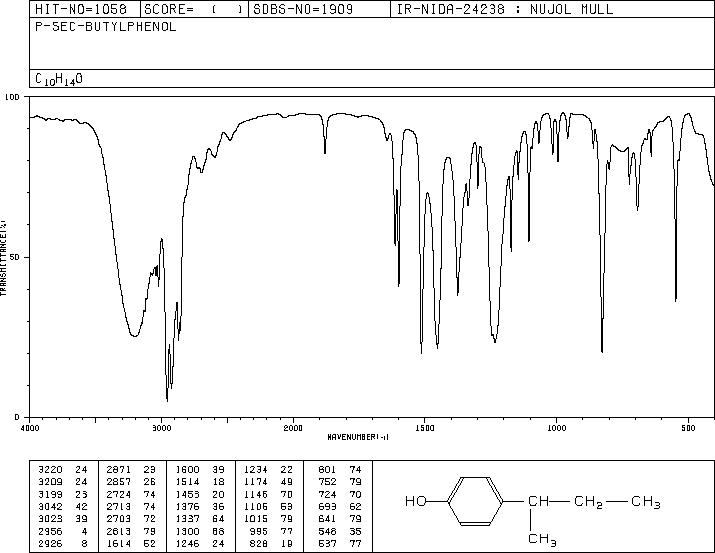
Task: Select the 537 peak entry
Action: click(340, 544)
